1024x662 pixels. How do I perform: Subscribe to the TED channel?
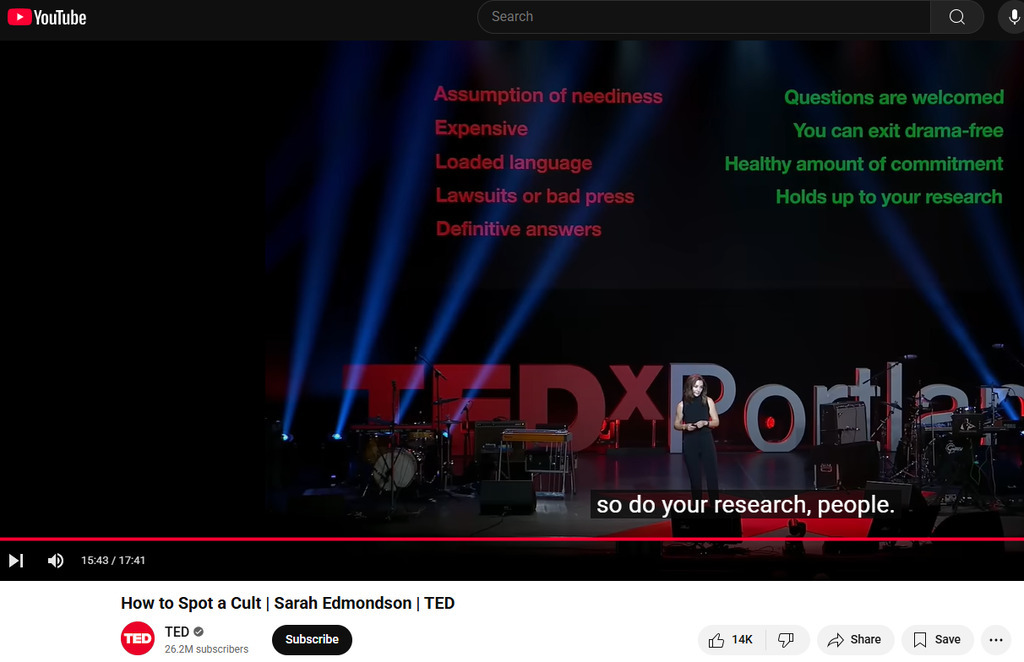pos(312,640)
